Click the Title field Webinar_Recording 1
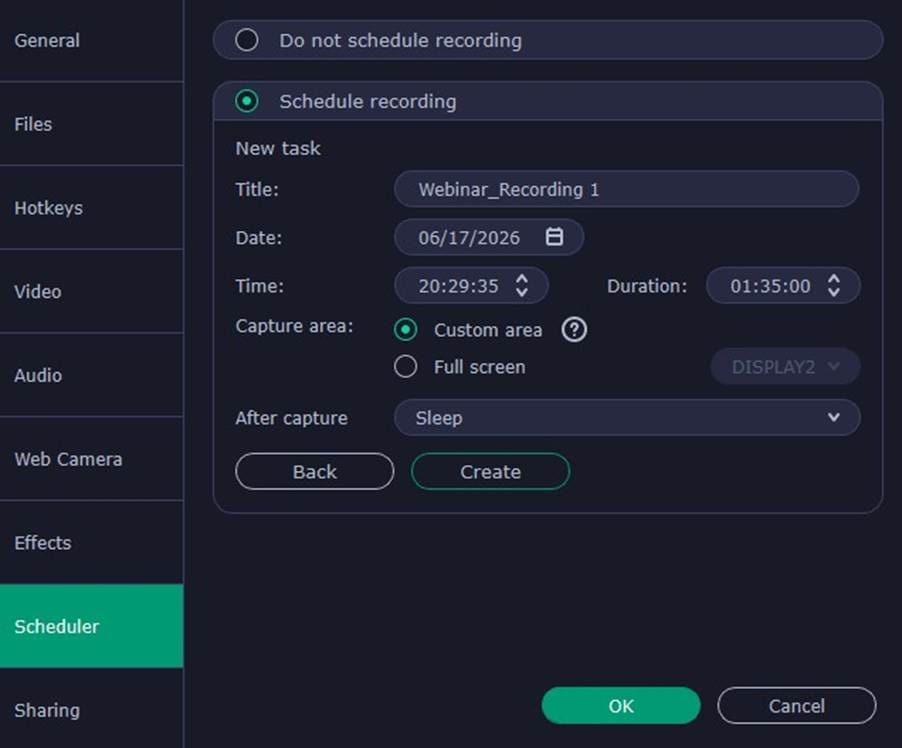 coord(625,189)
